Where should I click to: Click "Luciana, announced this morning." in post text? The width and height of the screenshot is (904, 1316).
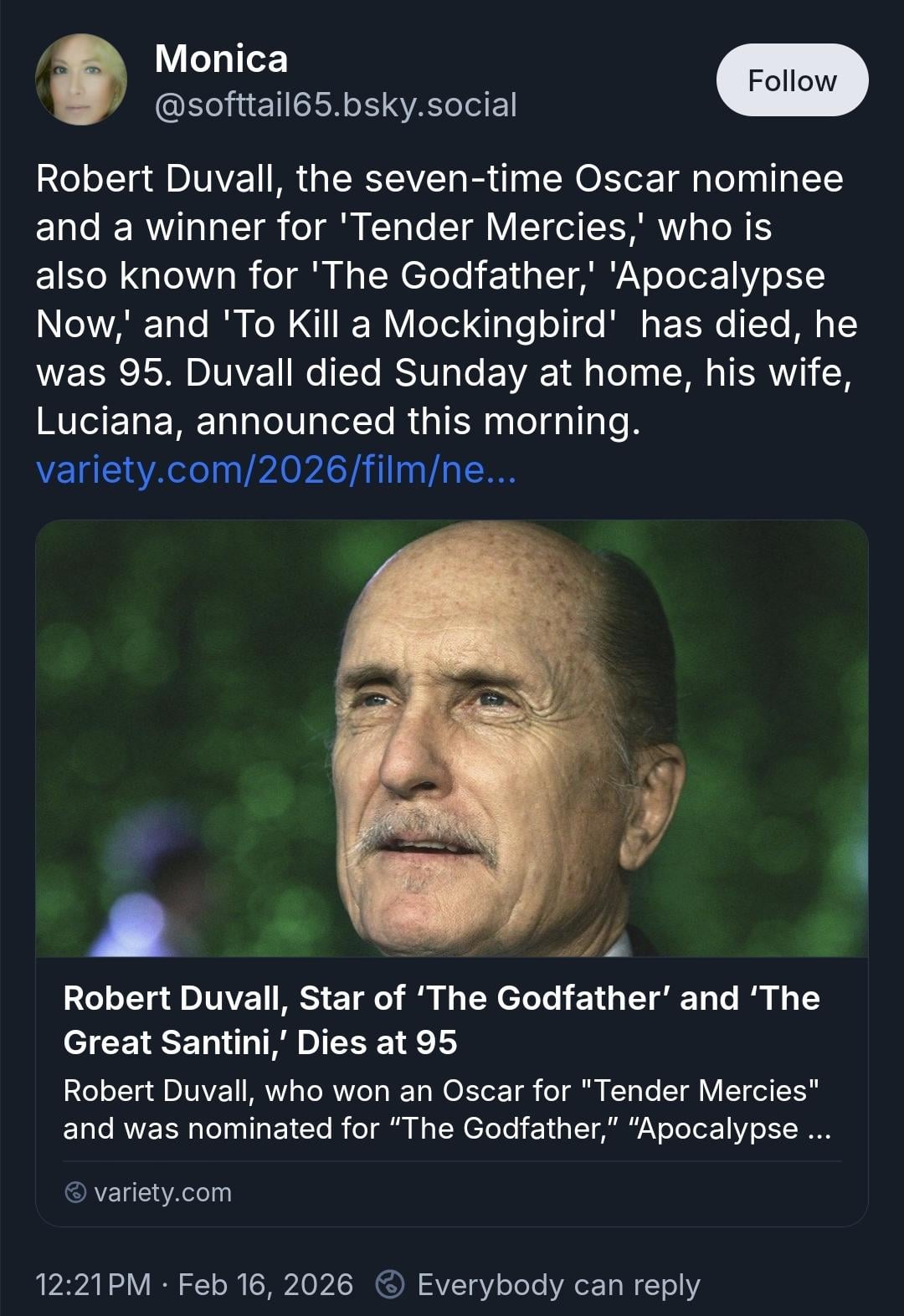pyautogui.click(x=337, y=422)
